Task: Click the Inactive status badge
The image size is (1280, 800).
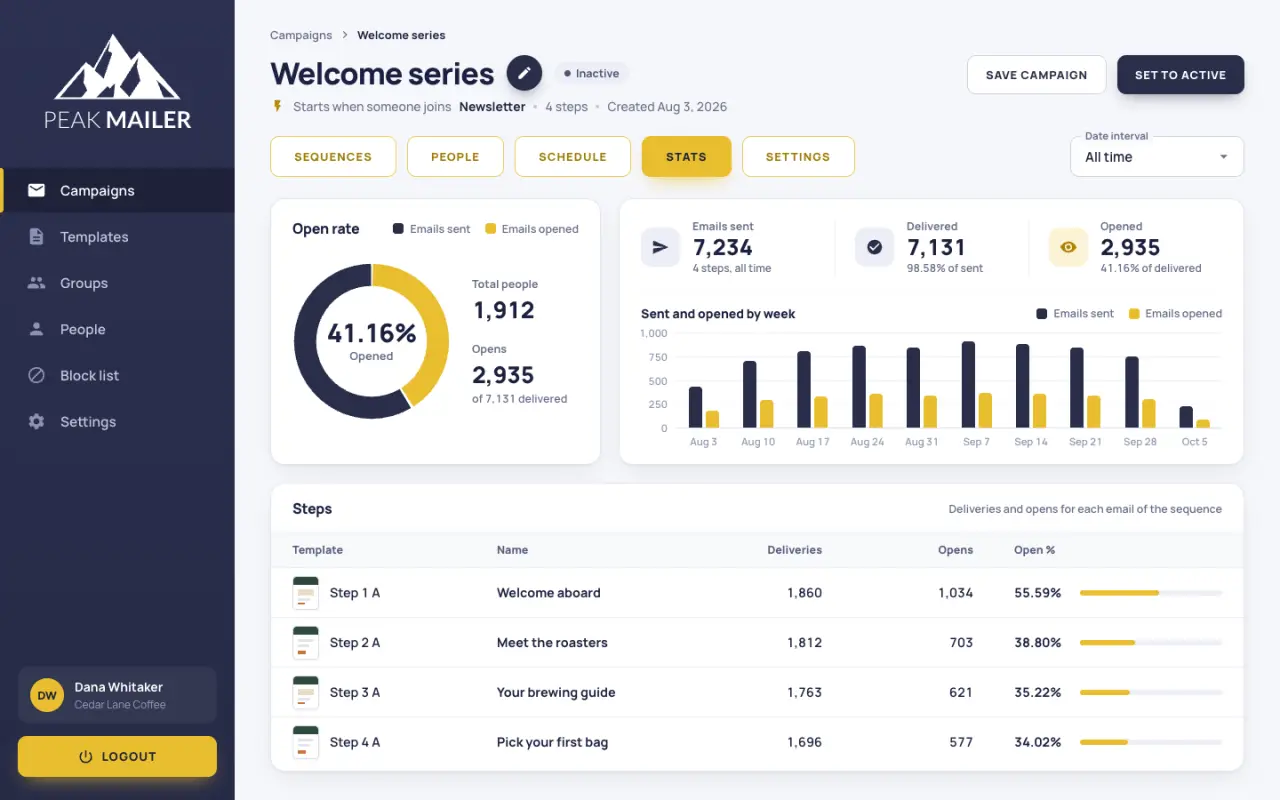Action: 591,73
